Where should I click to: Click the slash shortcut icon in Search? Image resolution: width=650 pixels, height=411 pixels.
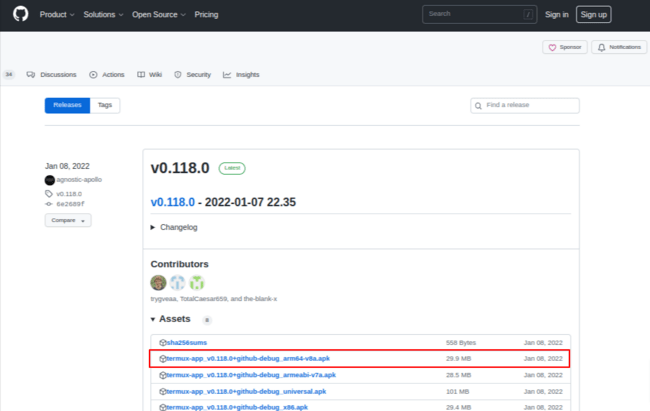pos(528,15)
